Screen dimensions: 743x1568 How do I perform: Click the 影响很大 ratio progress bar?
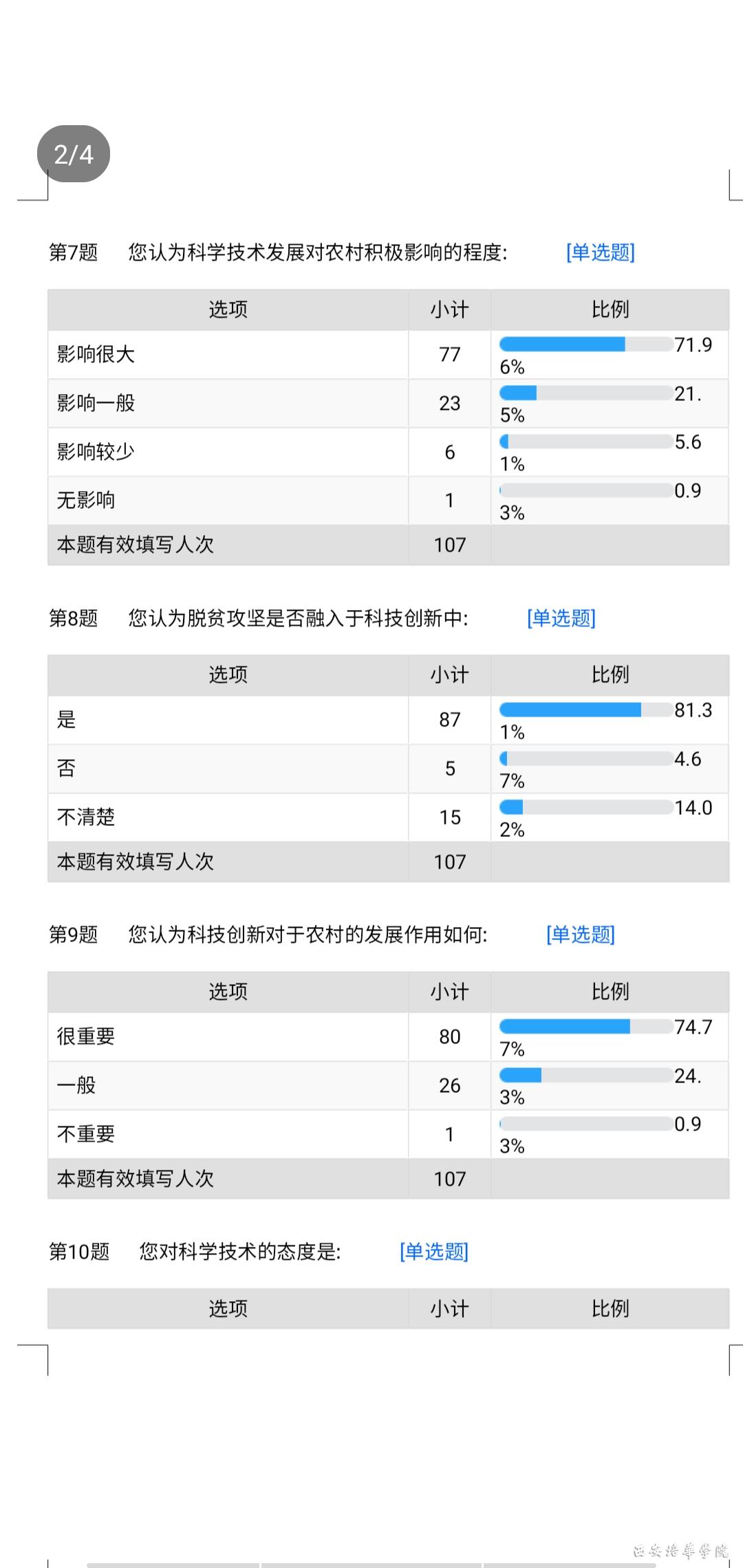585,344
